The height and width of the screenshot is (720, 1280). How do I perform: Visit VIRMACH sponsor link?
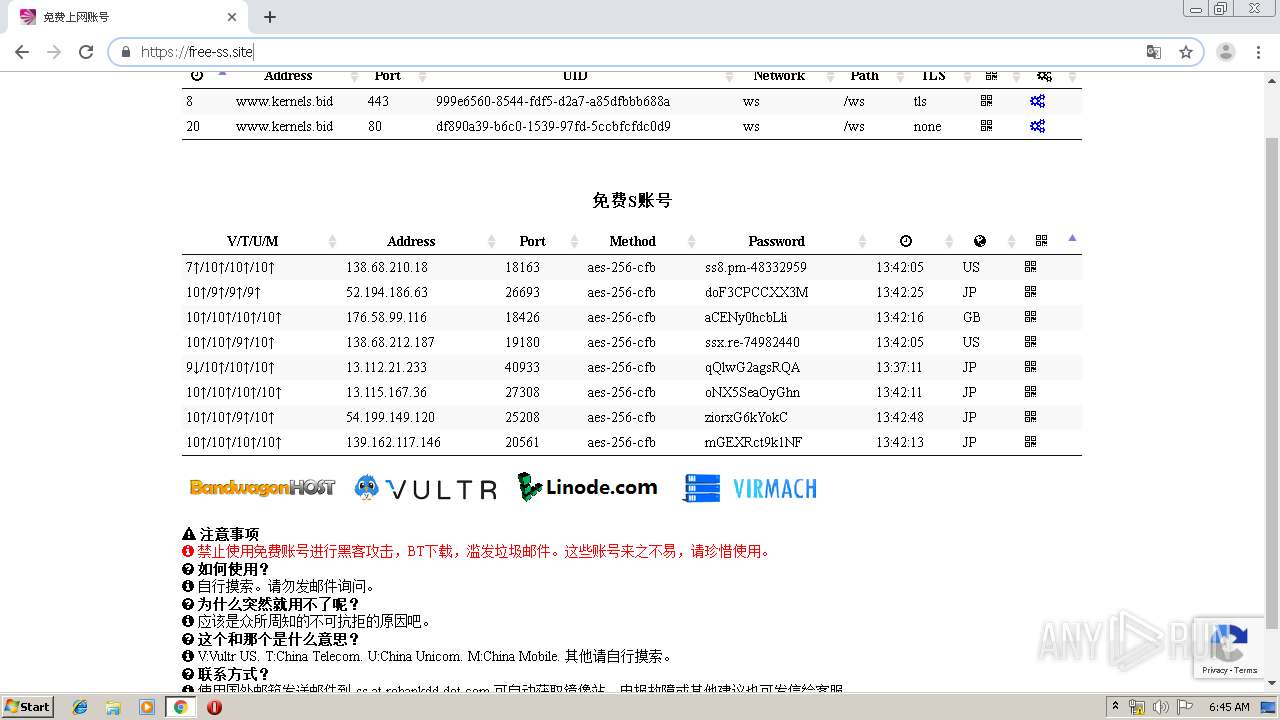click(x=750, y=488)
